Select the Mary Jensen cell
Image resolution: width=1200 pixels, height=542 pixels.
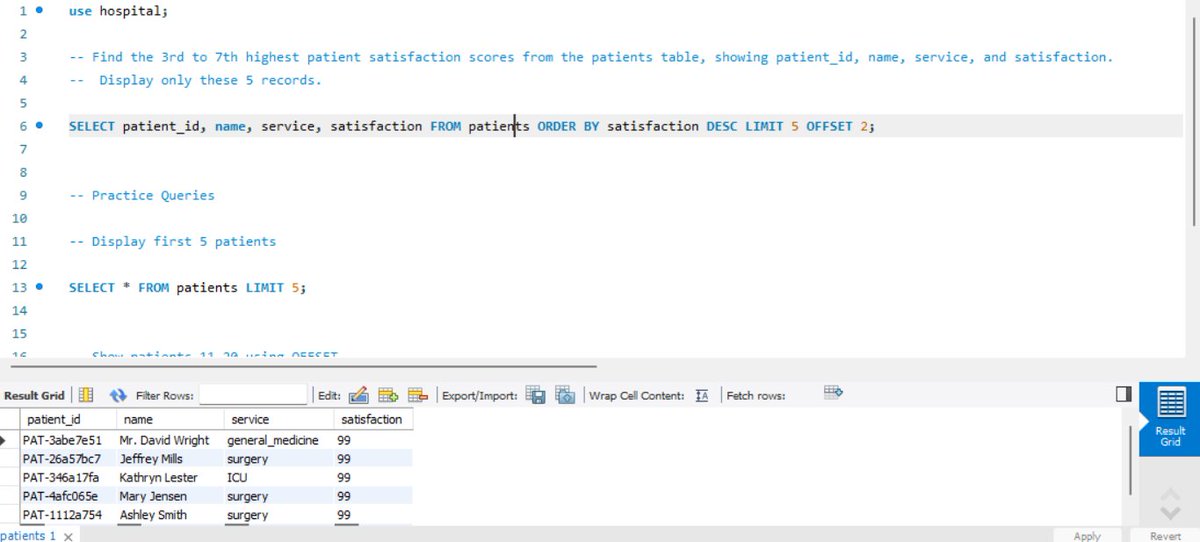click(x=170, y=496)
